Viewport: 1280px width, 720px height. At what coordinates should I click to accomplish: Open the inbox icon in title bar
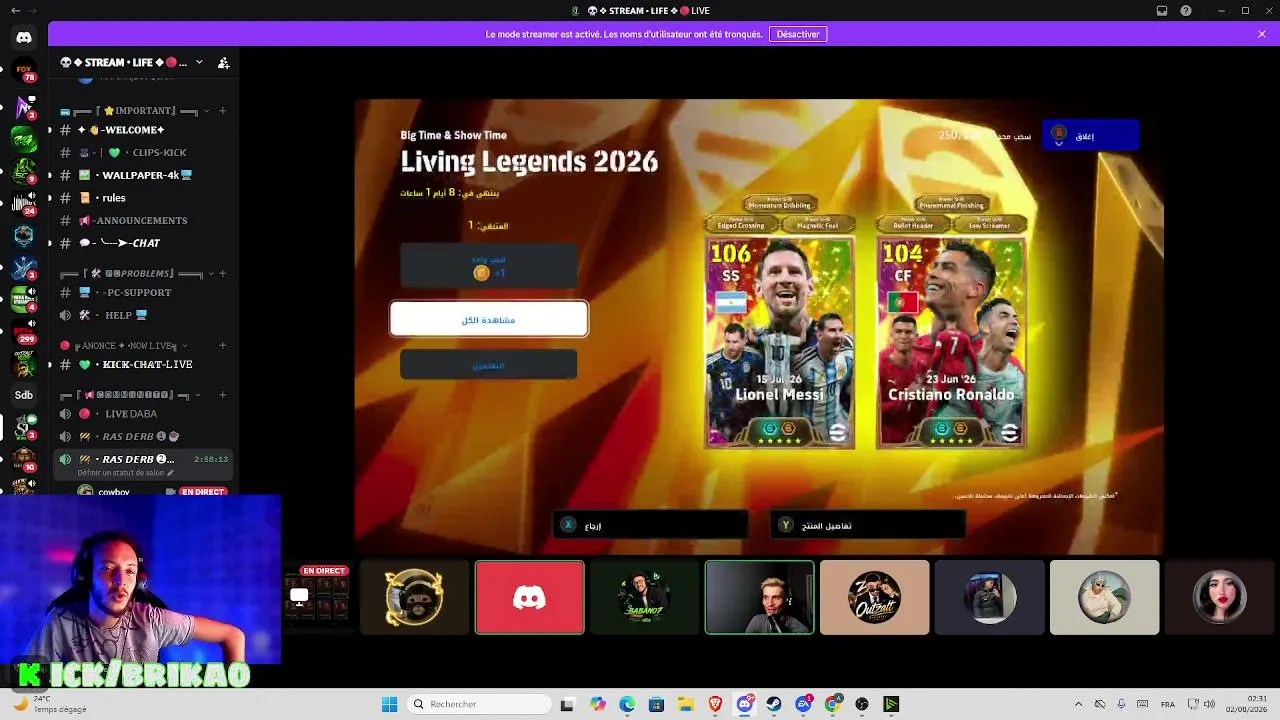click(x=1162, y=11)
